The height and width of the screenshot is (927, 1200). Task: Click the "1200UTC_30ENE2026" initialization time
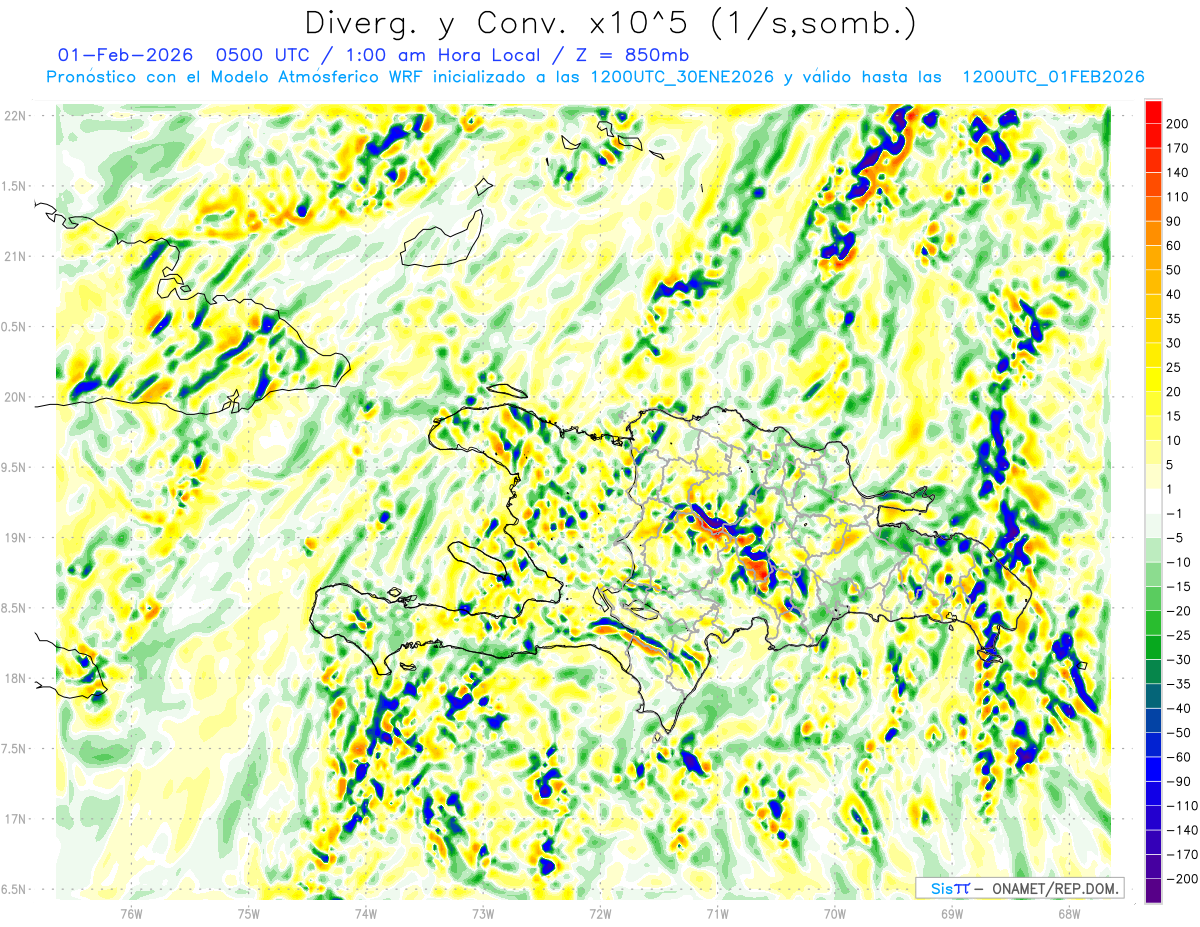(683, 77)
